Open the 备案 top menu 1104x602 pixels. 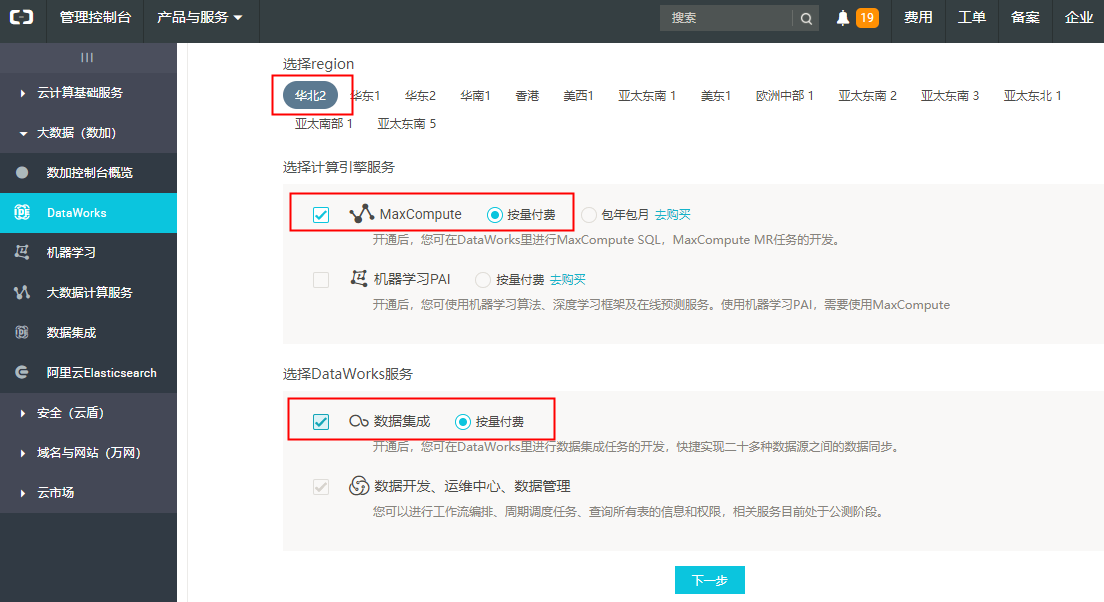coord(1025,18)
